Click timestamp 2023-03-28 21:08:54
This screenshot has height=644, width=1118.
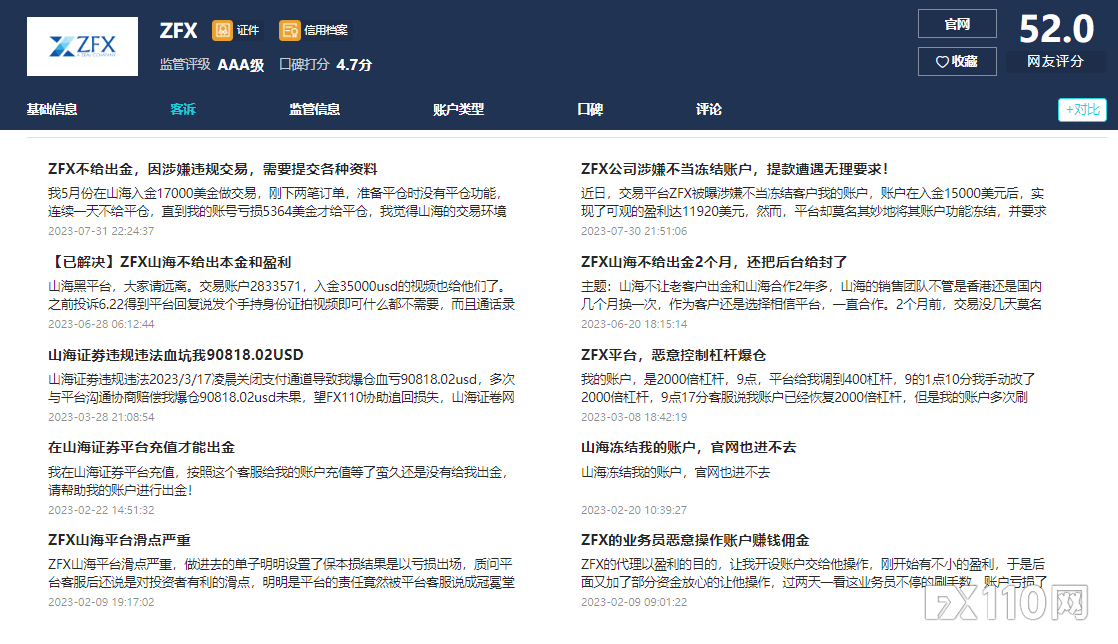[x=101, y=416]
